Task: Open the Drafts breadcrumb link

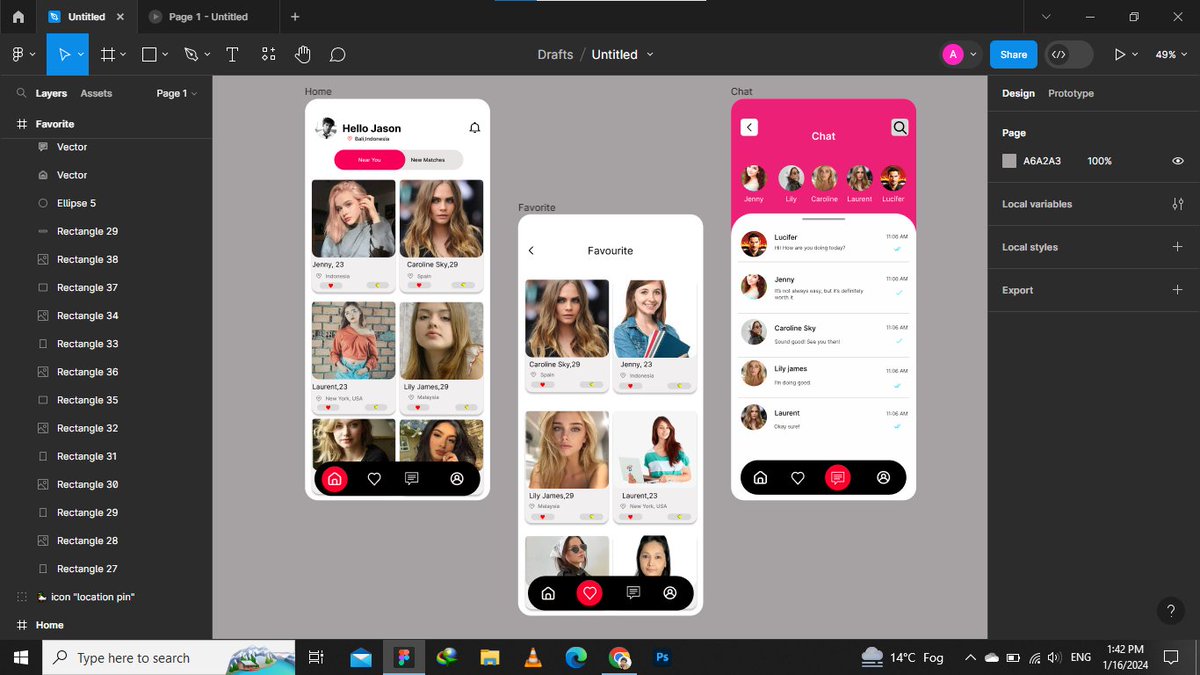Action: [x=555, y=54]
